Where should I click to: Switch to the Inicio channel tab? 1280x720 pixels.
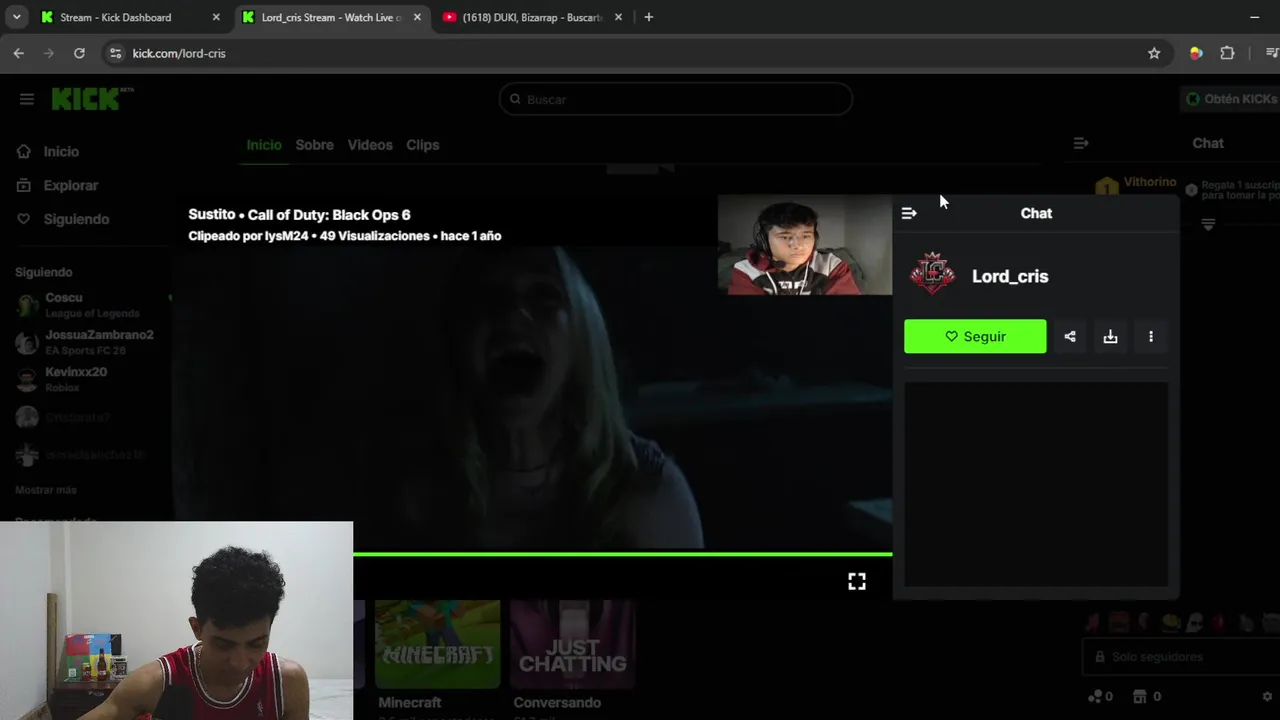[x=264, y=145]
